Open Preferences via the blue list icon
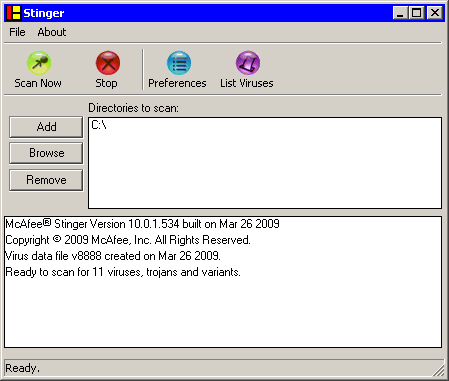 pos(179,63)
